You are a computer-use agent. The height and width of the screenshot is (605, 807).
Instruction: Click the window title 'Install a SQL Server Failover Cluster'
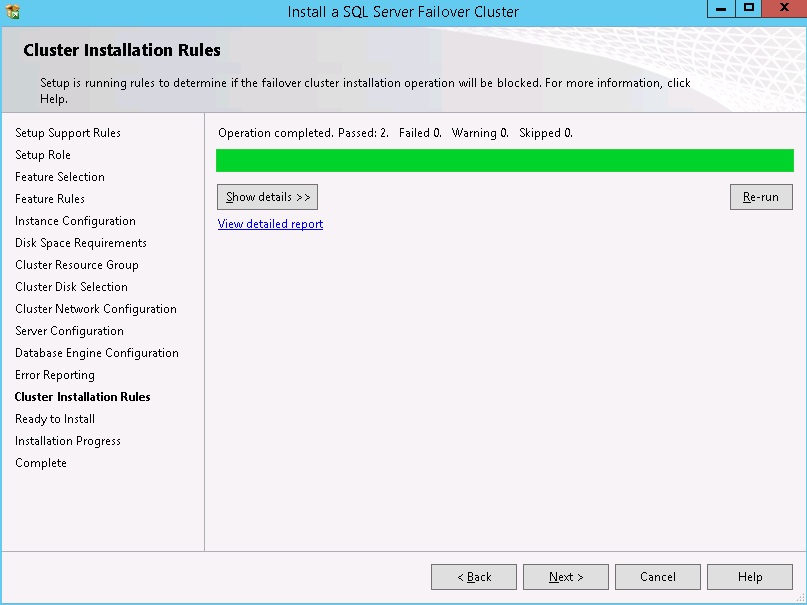coord(403,11)
